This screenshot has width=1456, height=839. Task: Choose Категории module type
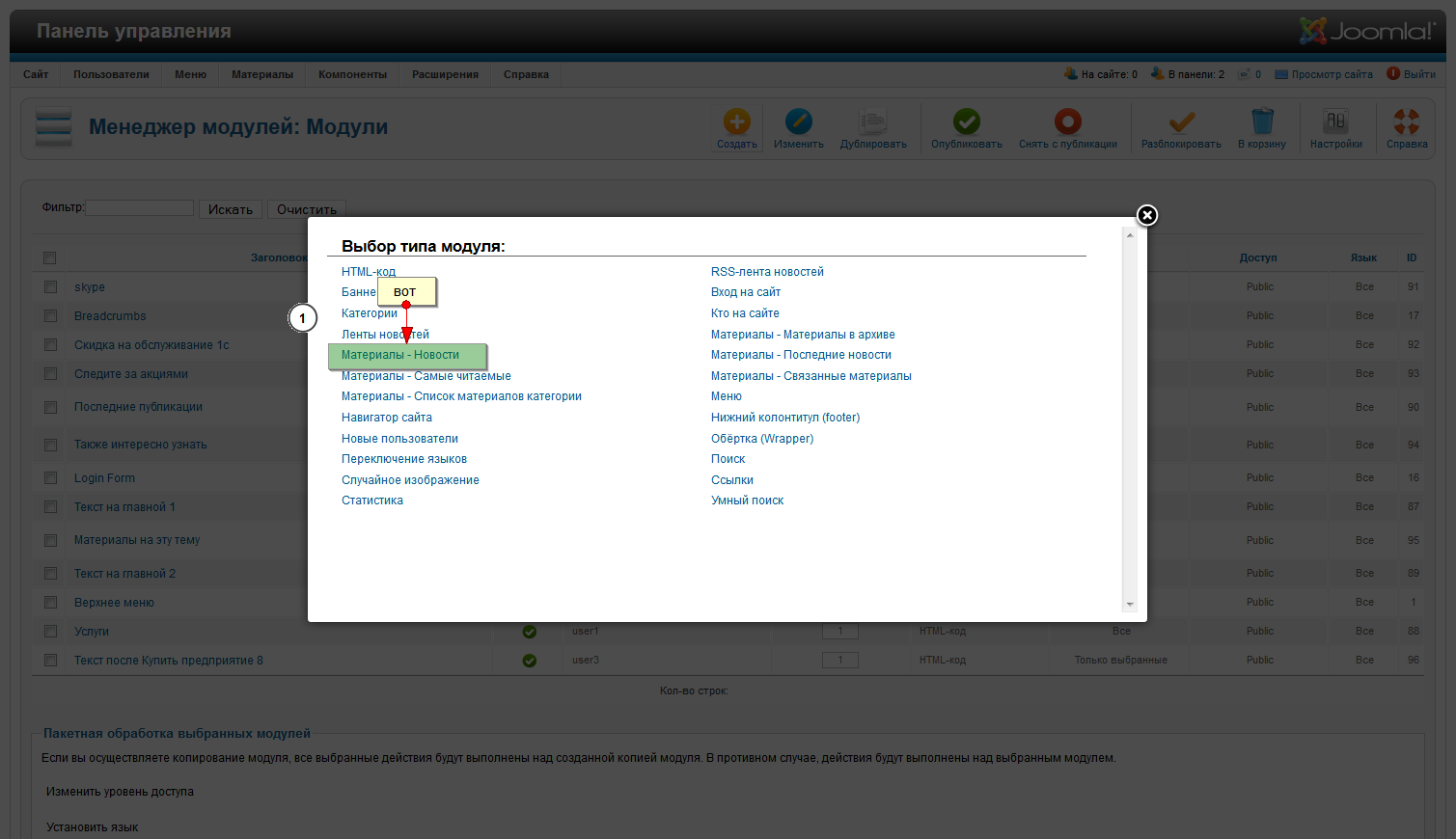[370, 313]
